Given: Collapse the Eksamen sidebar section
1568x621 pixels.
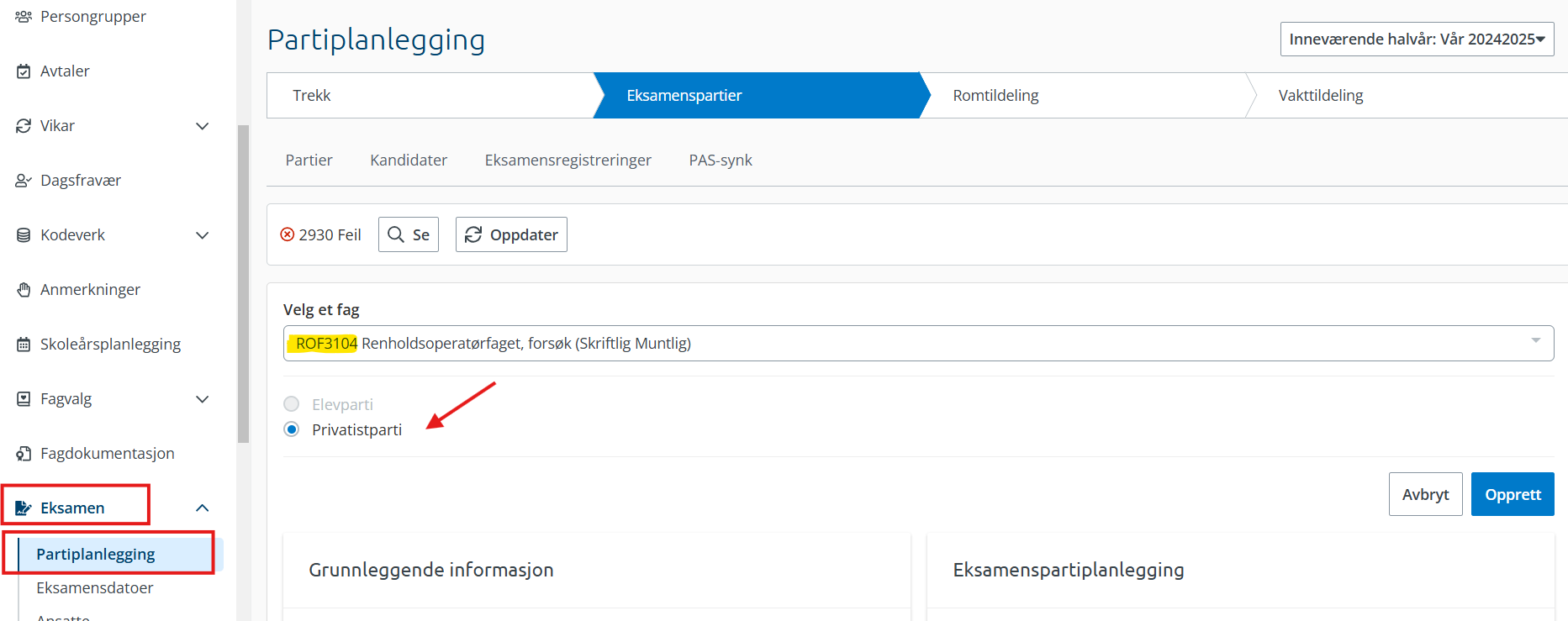Looking at the screenshot, I should click(x=202, y=508).
